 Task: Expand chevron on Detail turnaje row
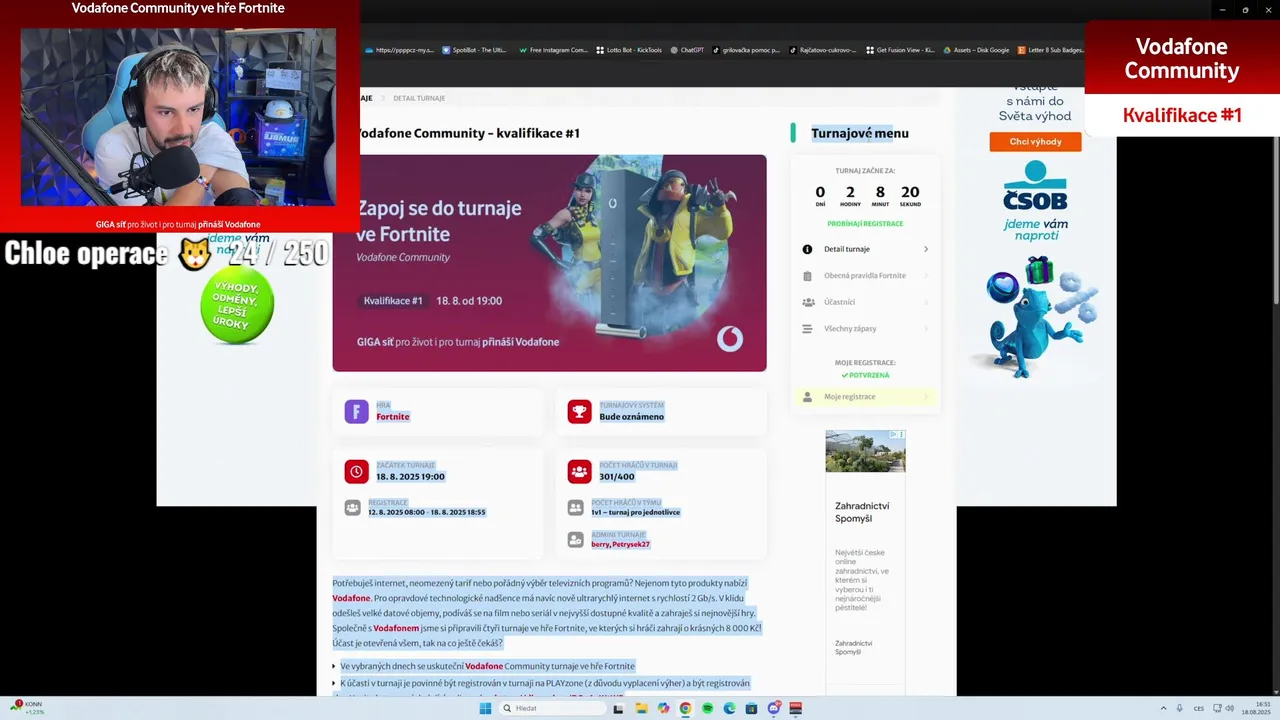tap(926, 249)
